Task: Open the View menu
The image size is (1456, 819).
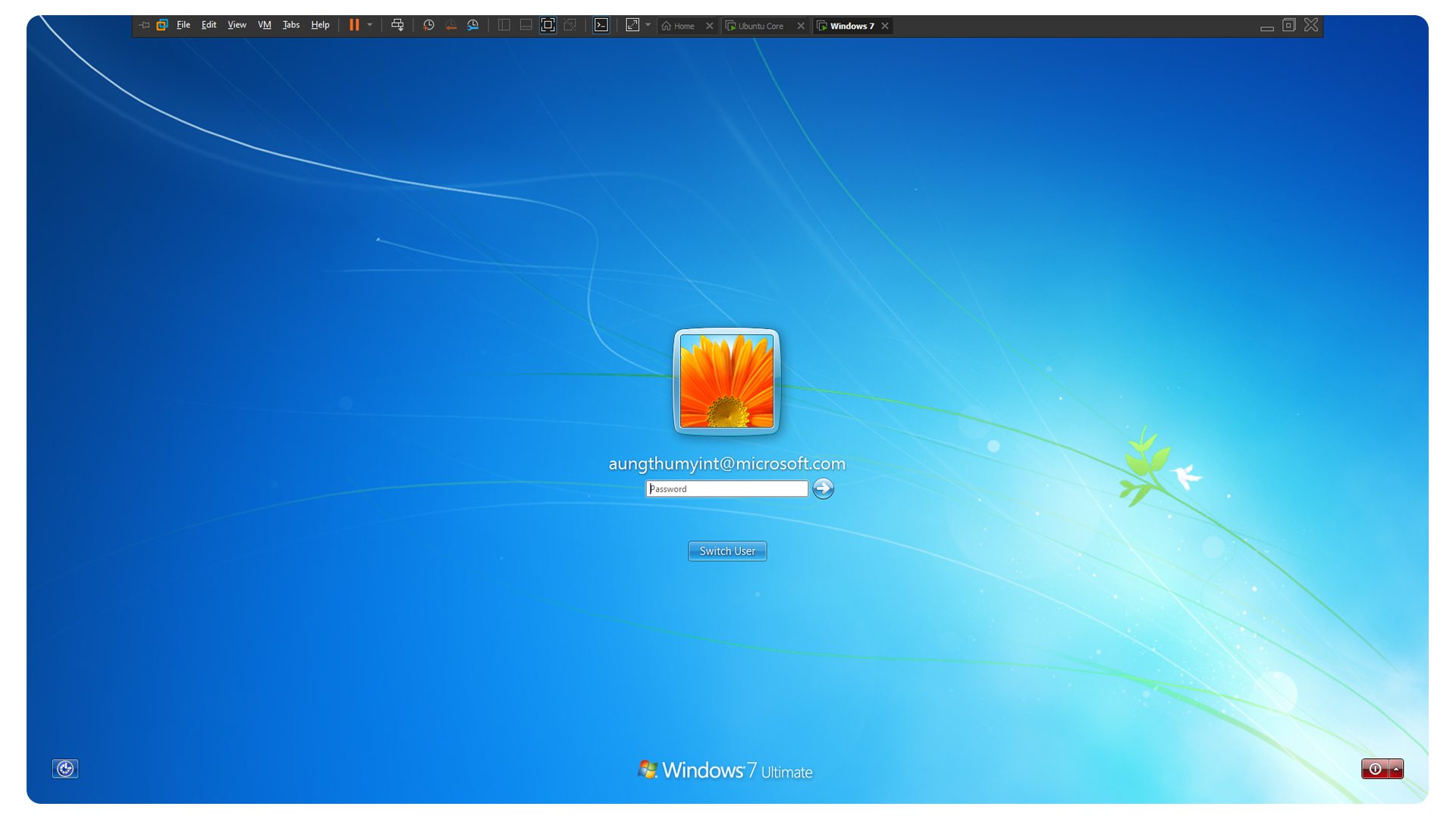Action: (x=237, y=25)
